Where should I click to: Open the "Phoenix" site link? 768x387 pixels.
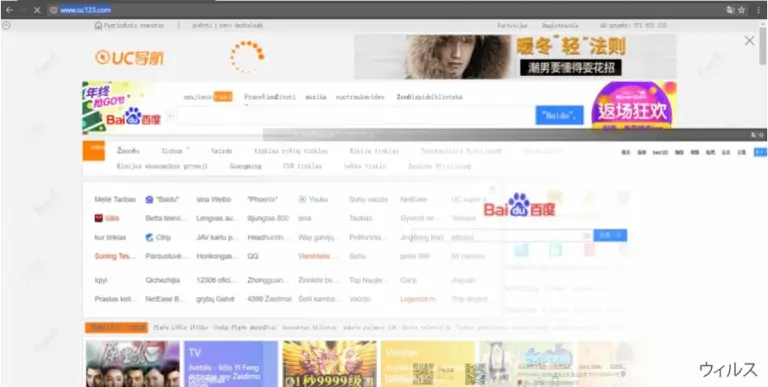pyautogui.click(x=263, y=200)
